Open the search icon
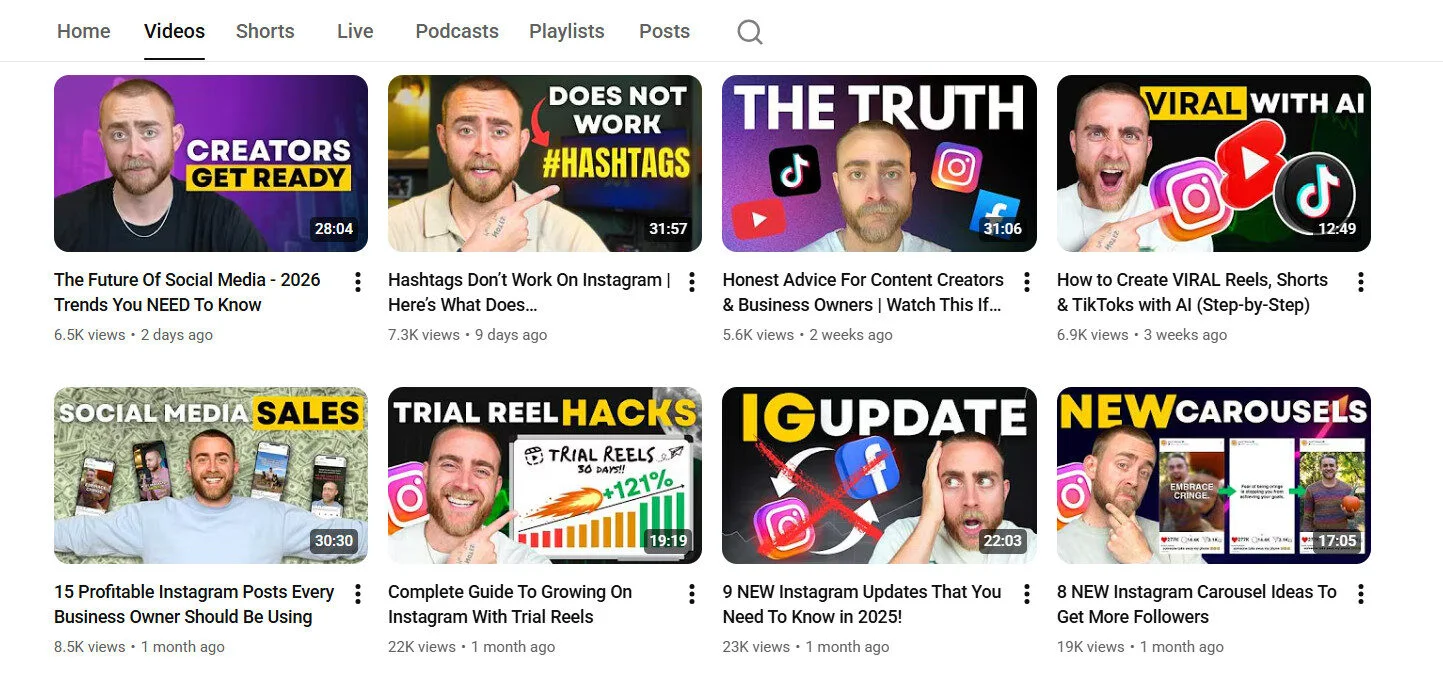This screenshot has width=1443, height=693. [x=749, y=31]
